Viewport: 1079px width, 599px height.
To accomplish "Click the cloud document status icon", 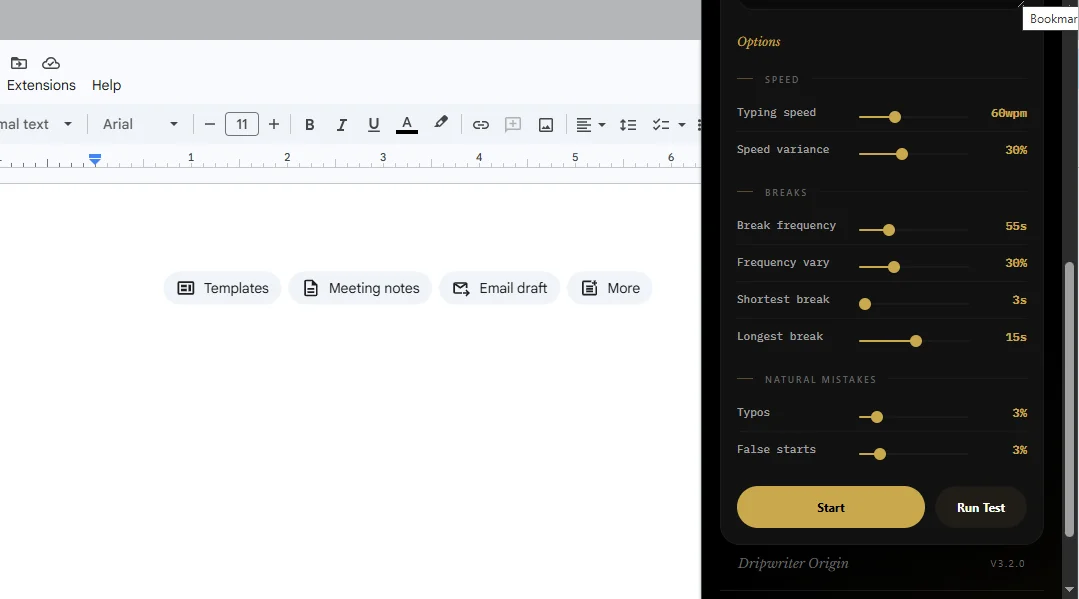I will 51,63.
